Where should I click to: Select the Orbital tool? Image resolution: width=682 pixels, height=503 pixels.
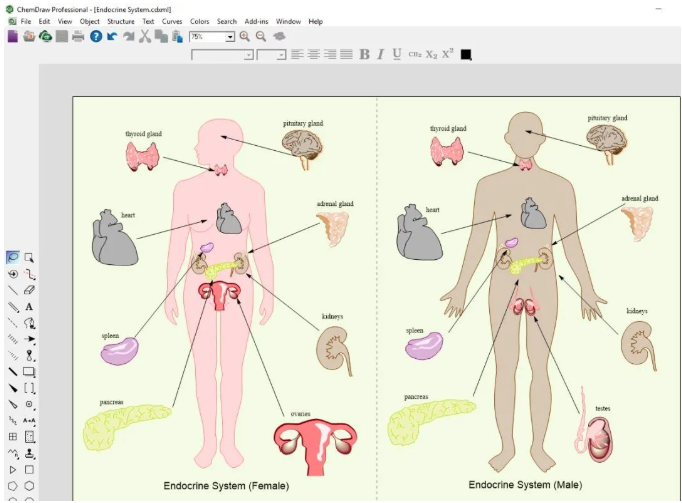click(x=29, y=355)
